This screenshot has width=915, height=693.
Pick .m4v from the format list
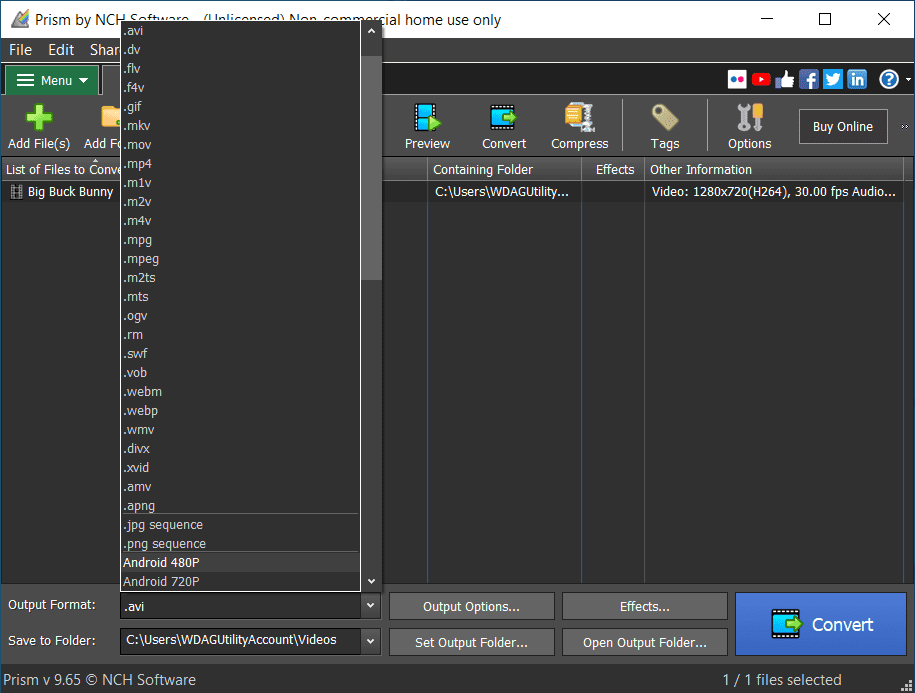[x=240, y=220]
